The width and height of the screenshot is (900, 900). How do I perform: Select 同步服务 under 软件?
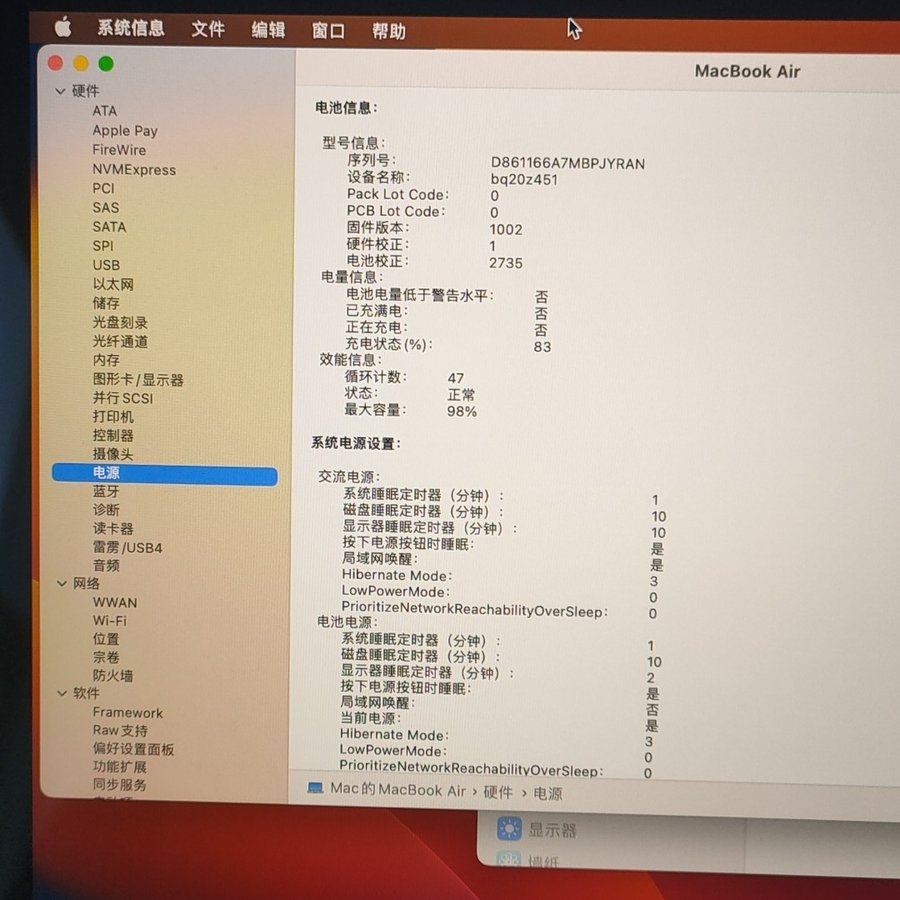(x=119, y=785)
